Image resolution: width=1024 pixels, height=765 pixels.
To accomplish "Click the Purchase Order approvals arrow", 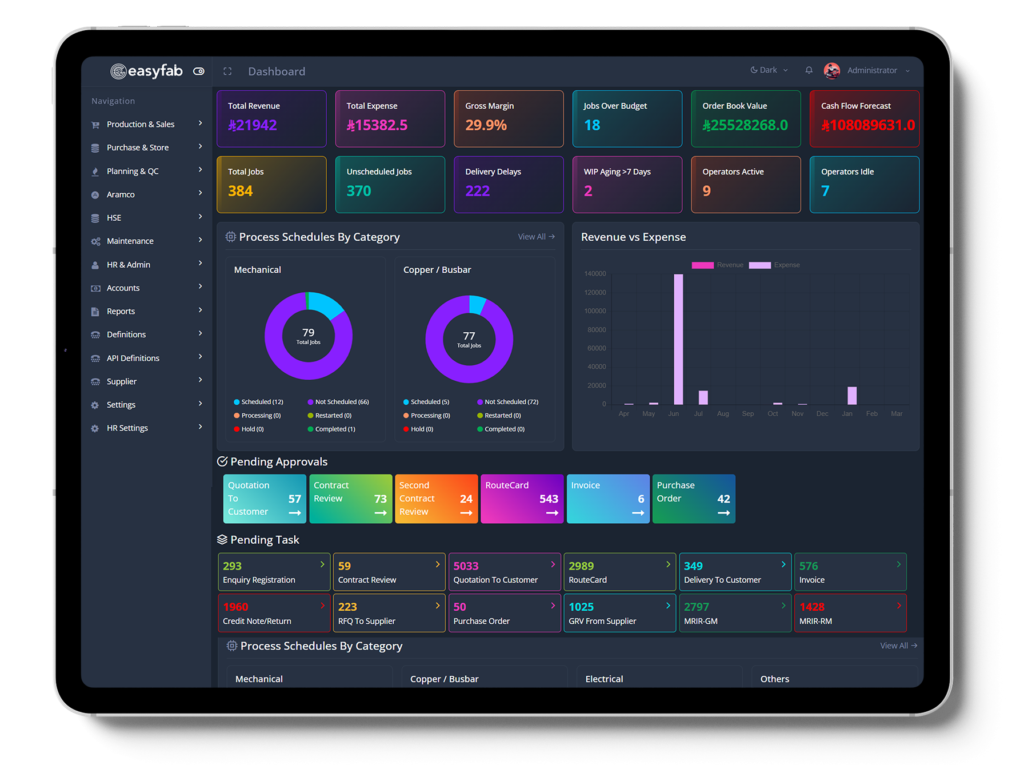I will [724, 513].
